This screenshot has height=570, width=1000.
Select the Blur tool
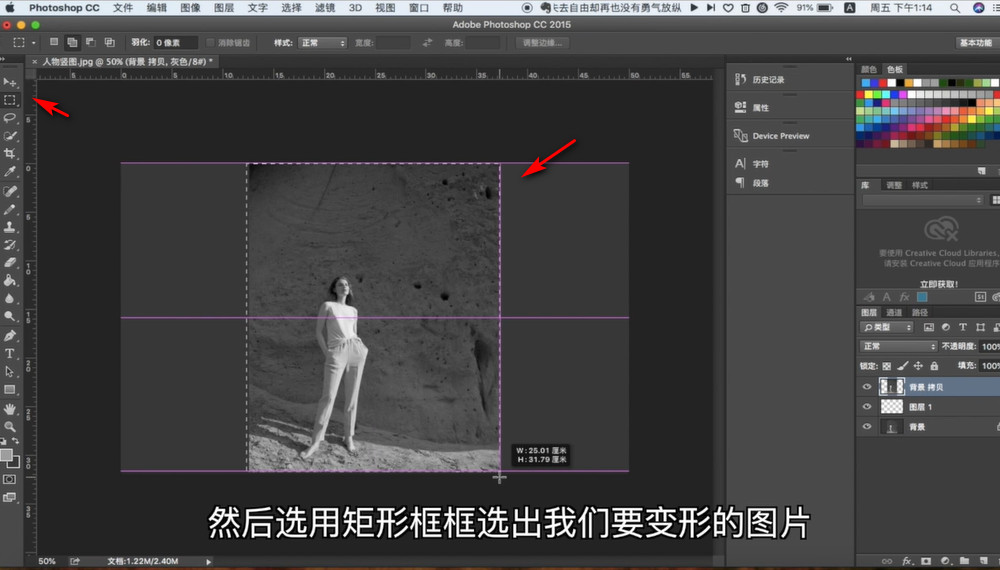pyautogui.click(x=10, y=298)
